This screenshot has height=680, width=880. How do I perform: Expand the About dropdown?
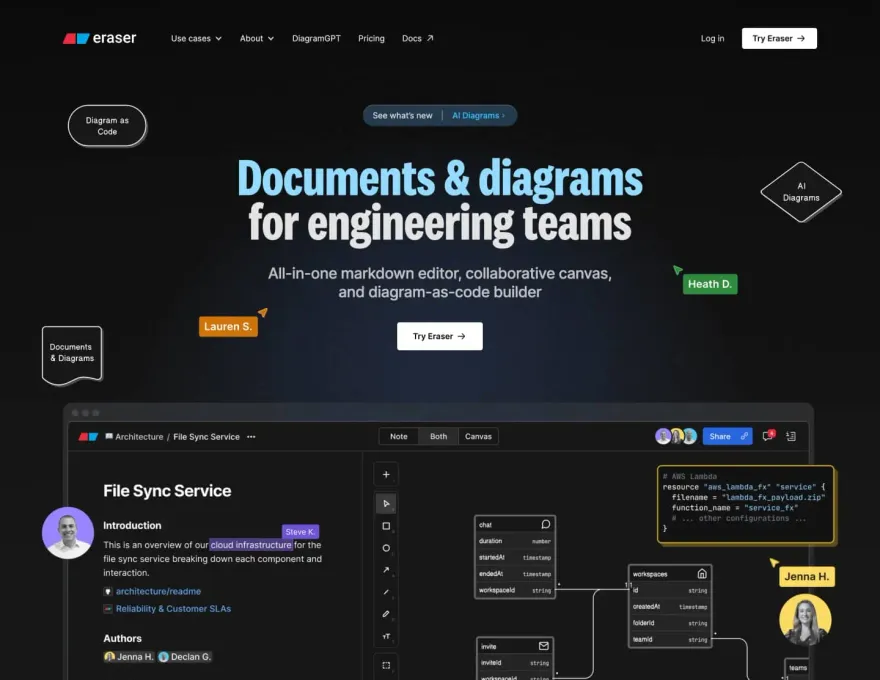[256, 38]
